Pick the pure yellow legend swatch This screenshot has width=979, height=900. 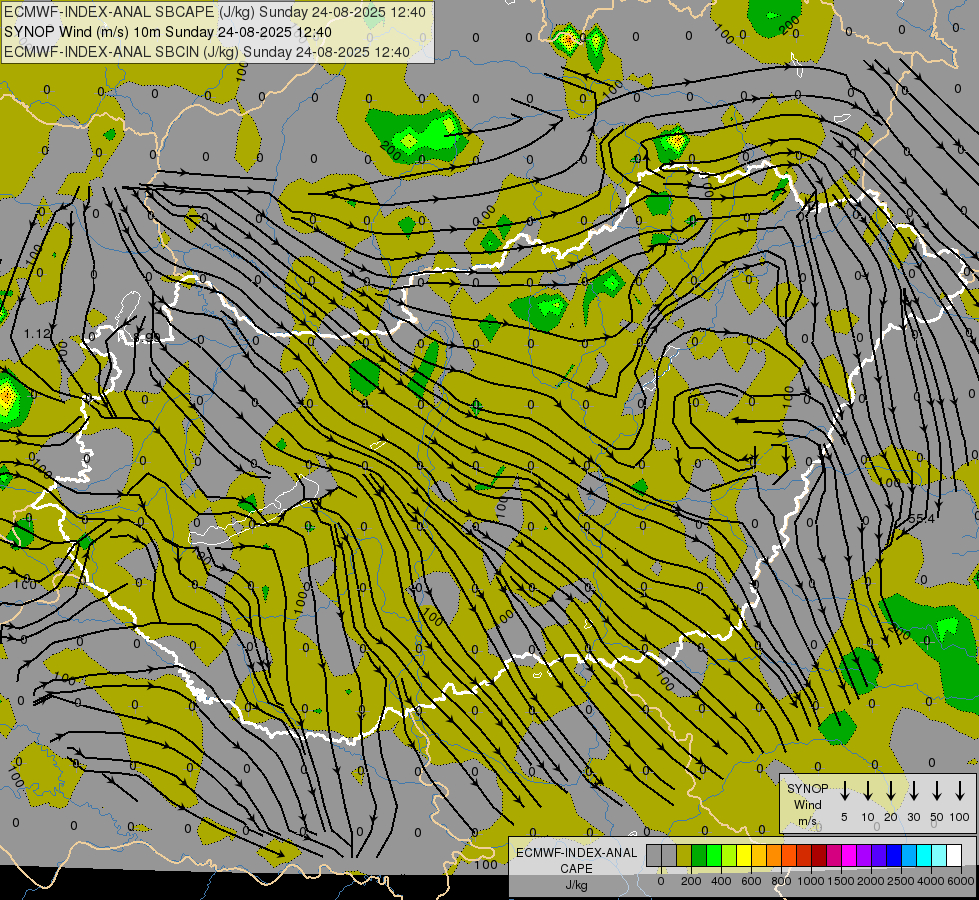(744, 855)
